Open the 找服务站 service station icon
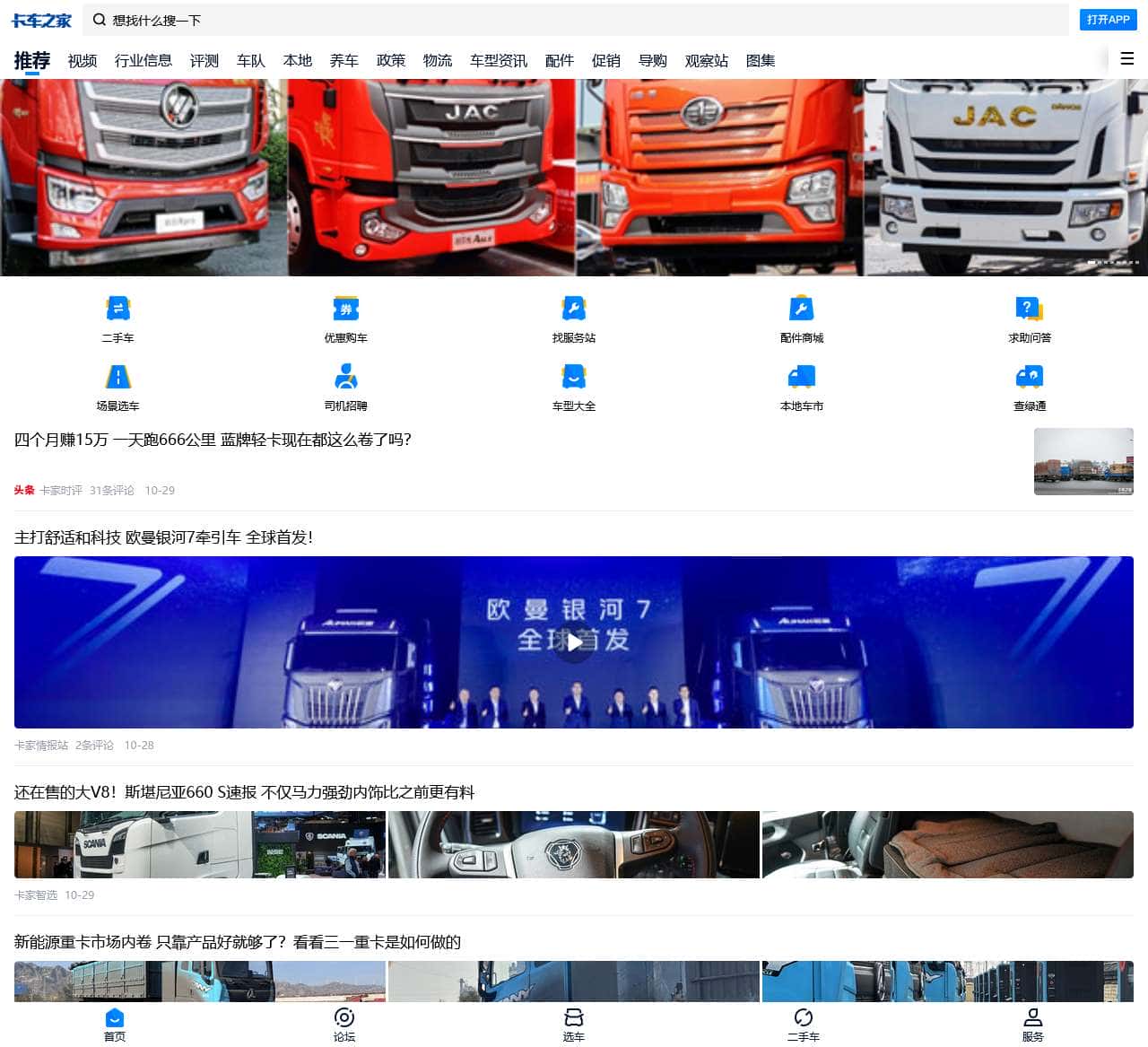 coord(573,309)
